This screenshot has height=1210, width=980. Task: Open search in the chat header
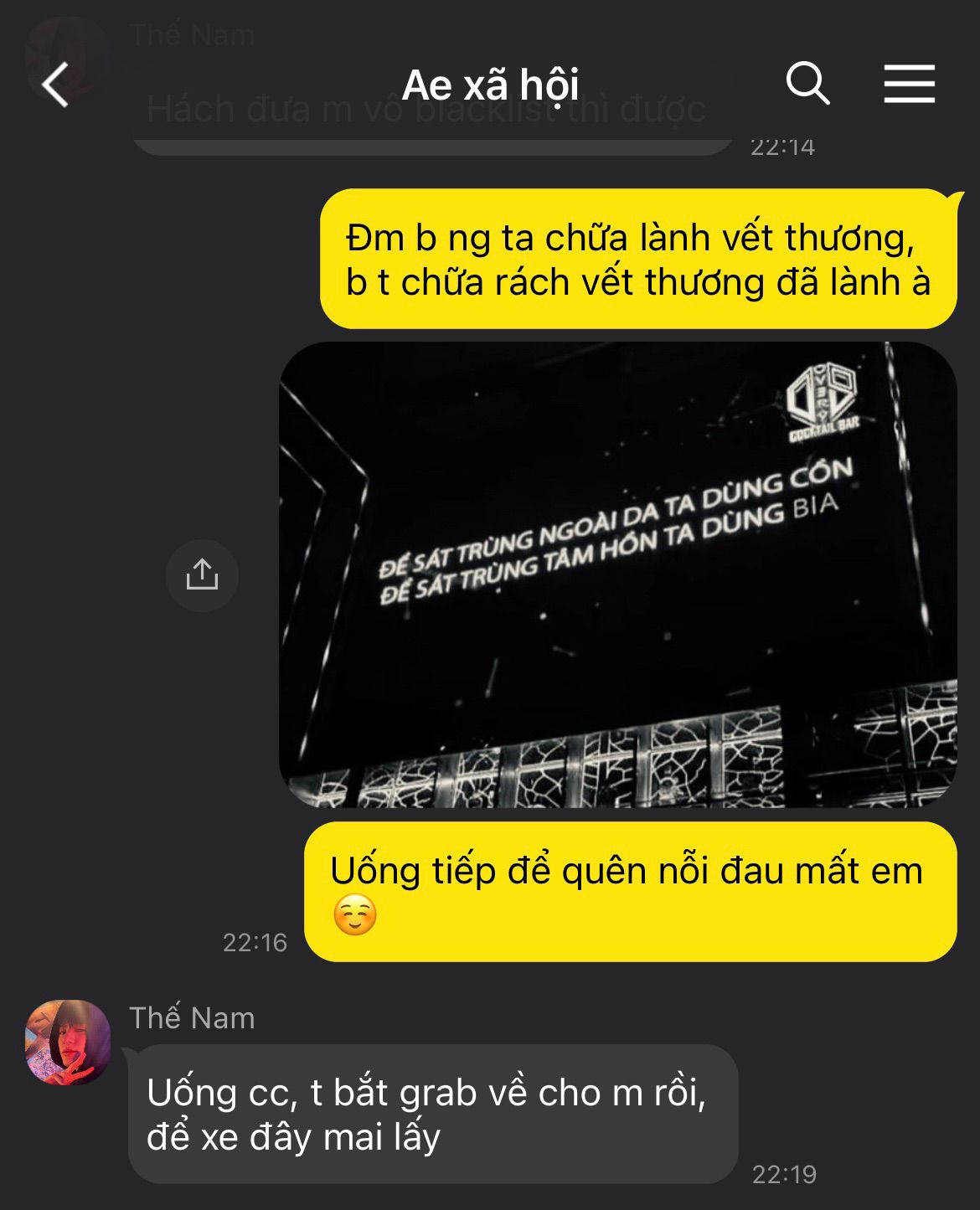[x=807, y=84]
